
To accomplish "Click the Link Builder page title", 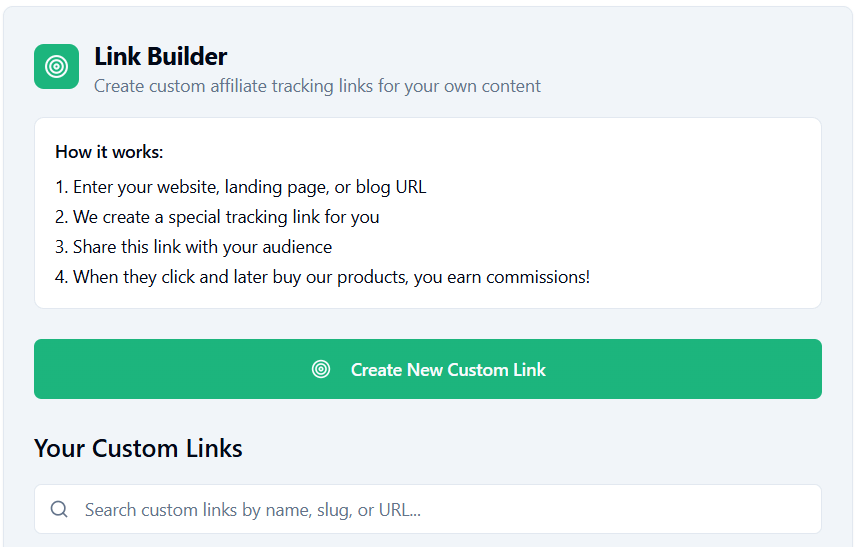I will (160, 56).
